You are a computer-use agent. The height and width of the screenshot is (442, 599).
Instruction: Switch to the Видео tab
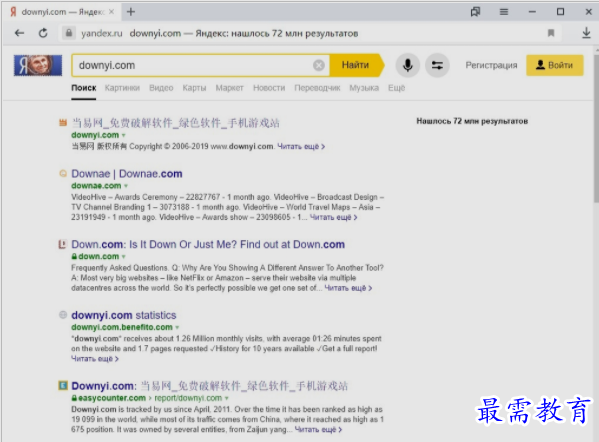click(161, 88)
